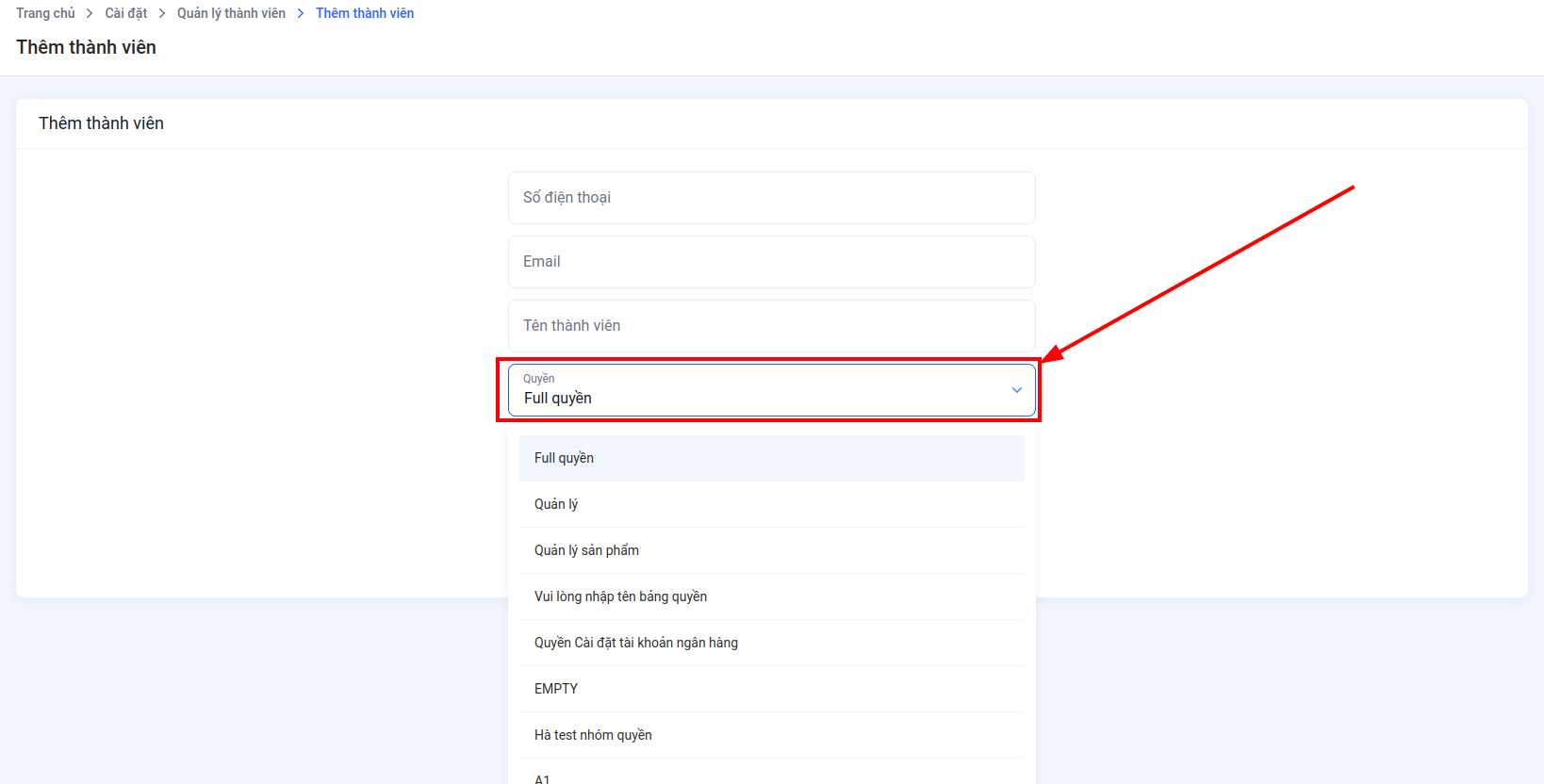This screenshot has width=1544, height=784.
Task: Choose Vui lòng nhập tên bảng quyền option
Action: click(771, 596)
